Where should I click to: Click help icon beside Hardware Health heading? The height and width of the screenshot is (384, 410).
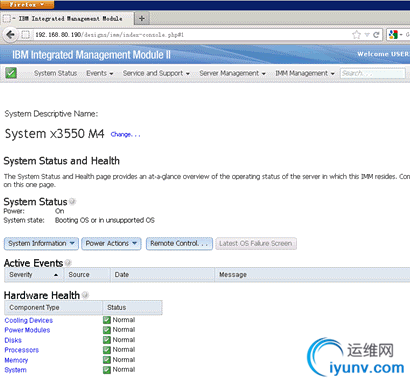(x=85, y=295)
